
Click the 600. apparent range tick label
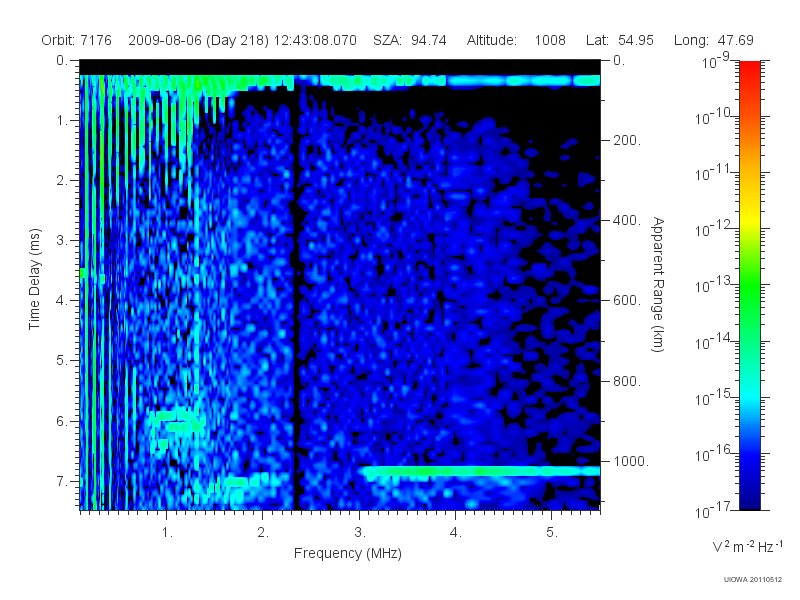(627, 301)
